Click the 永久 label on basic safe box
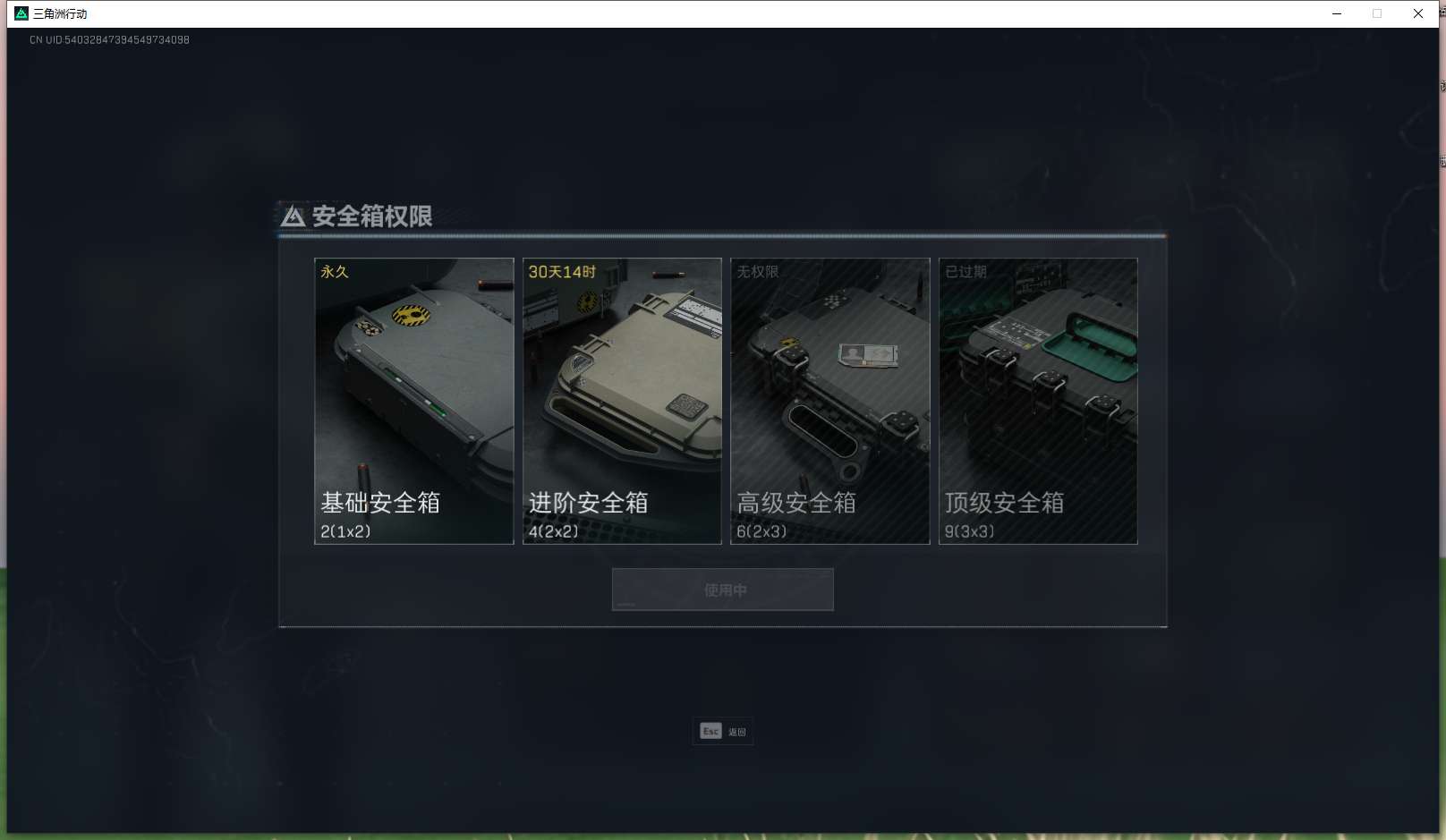The width and height of the screenshot is (1446, 840). pos(335,272)
